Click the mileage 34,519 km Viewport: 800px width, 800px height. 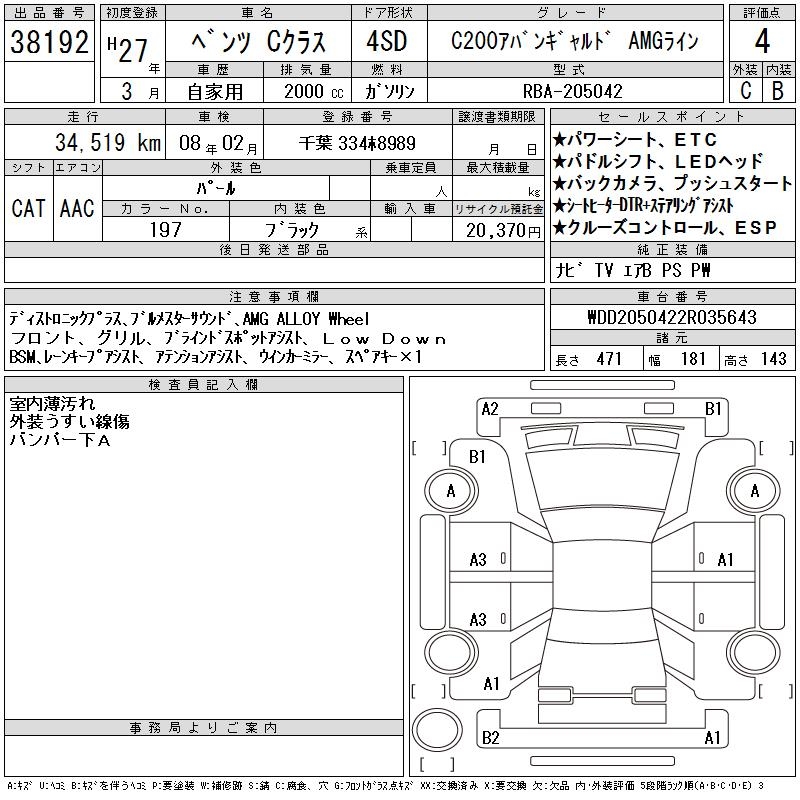click(108, 142)
